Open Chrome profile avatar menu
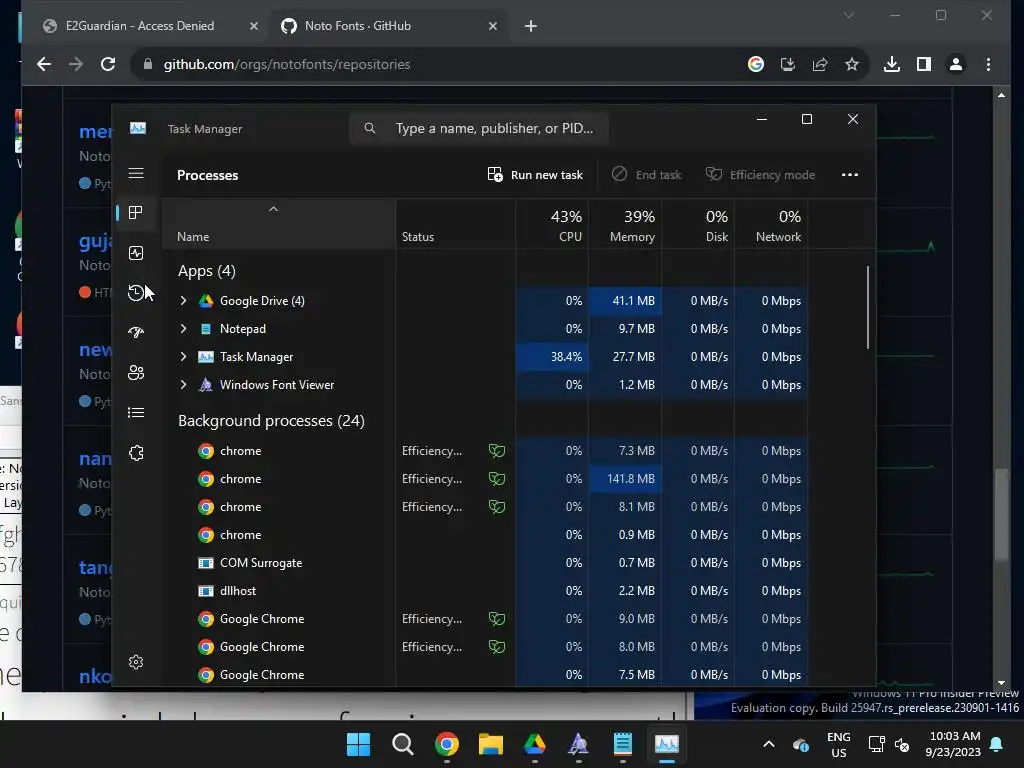Screen dimensions: 1024x768 (955, 64)
